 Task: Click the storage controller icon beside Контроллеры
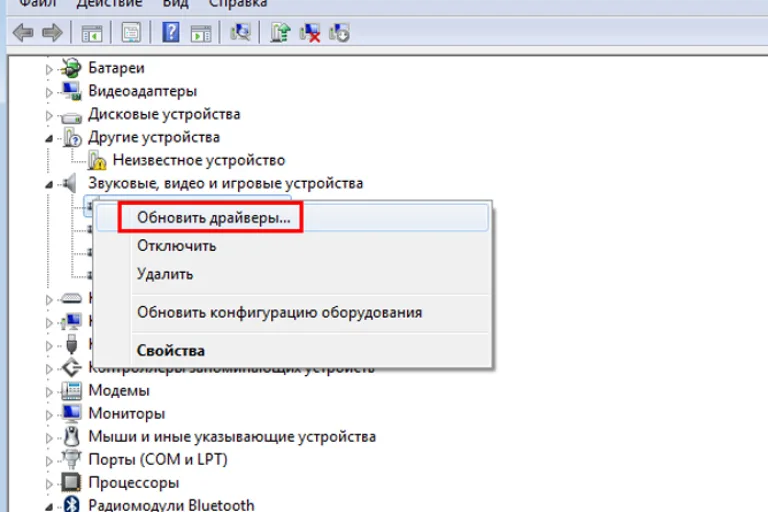72,367
